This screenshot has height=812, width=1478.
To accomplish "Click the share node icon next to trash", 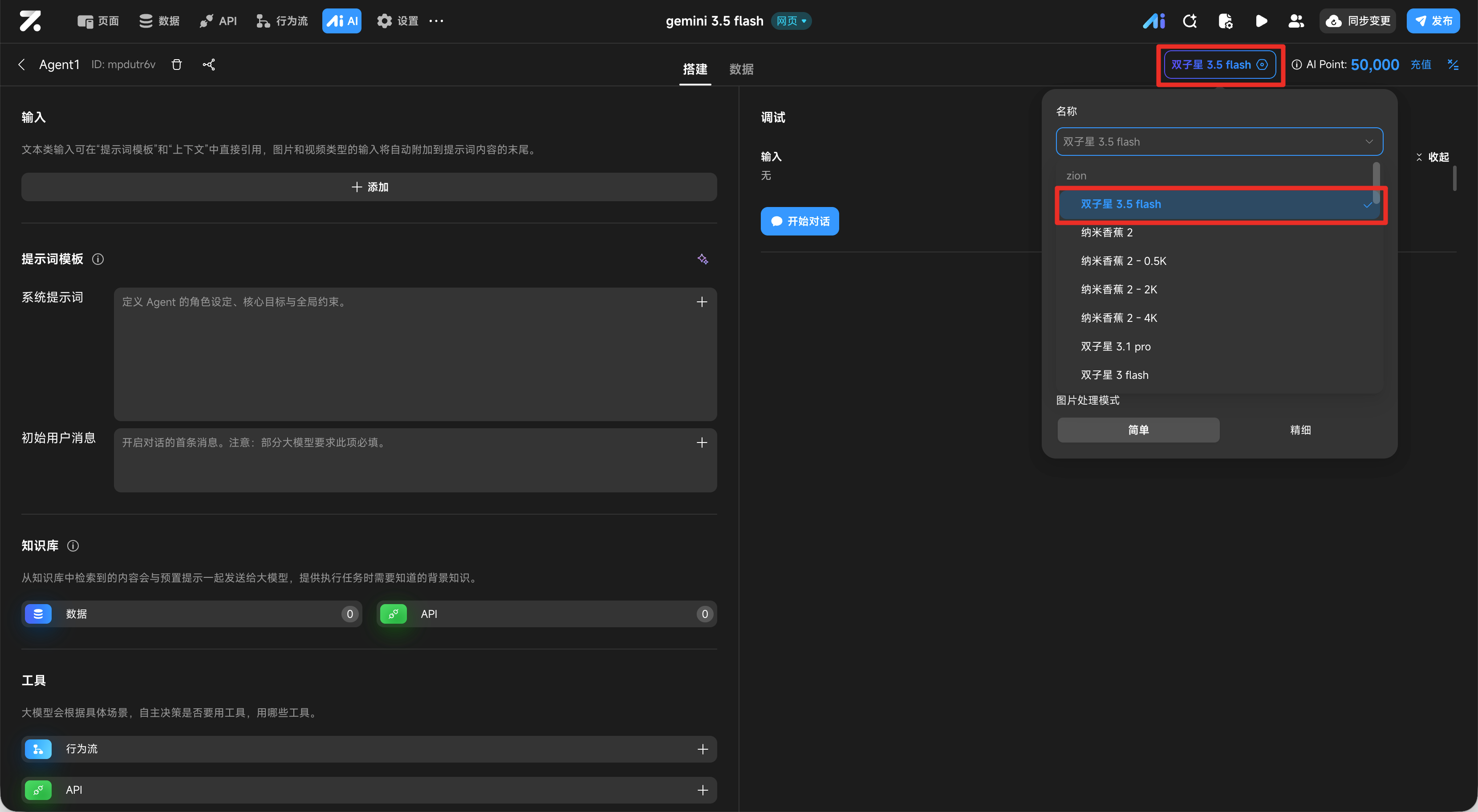I will coord(209,64).
